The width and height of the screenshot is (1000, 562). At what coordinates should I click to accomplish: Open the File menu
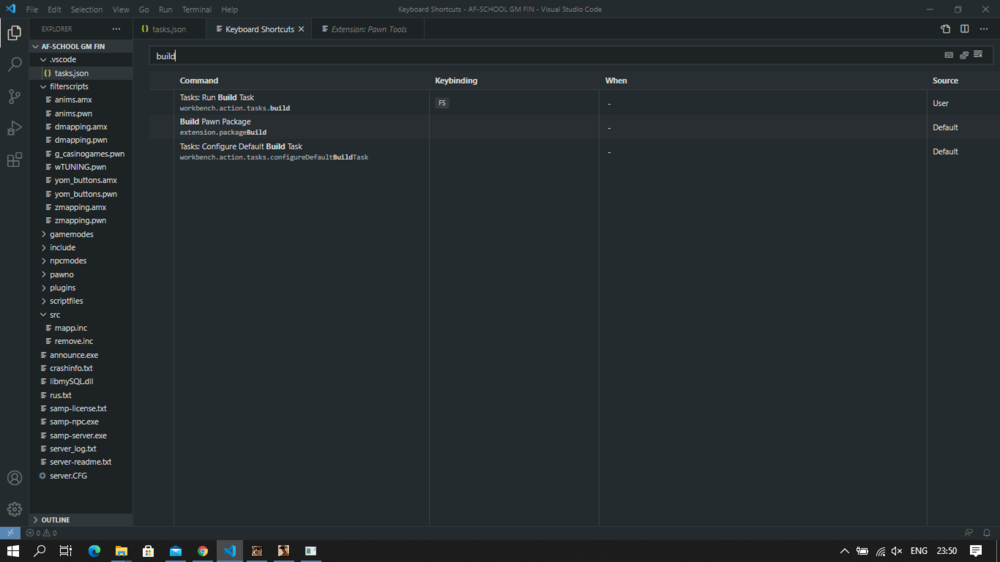click(x=32, y=10)
